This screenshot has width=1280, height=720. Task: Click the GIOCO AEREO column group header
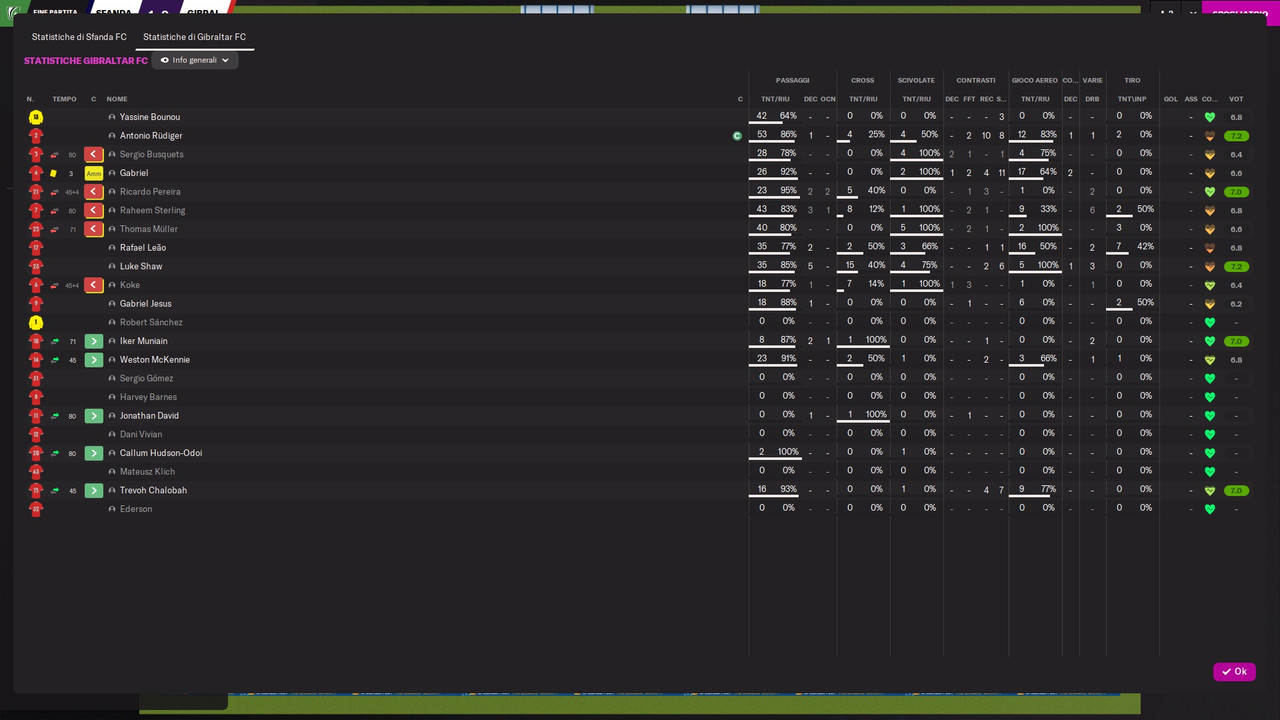[x=1035, y=80]
